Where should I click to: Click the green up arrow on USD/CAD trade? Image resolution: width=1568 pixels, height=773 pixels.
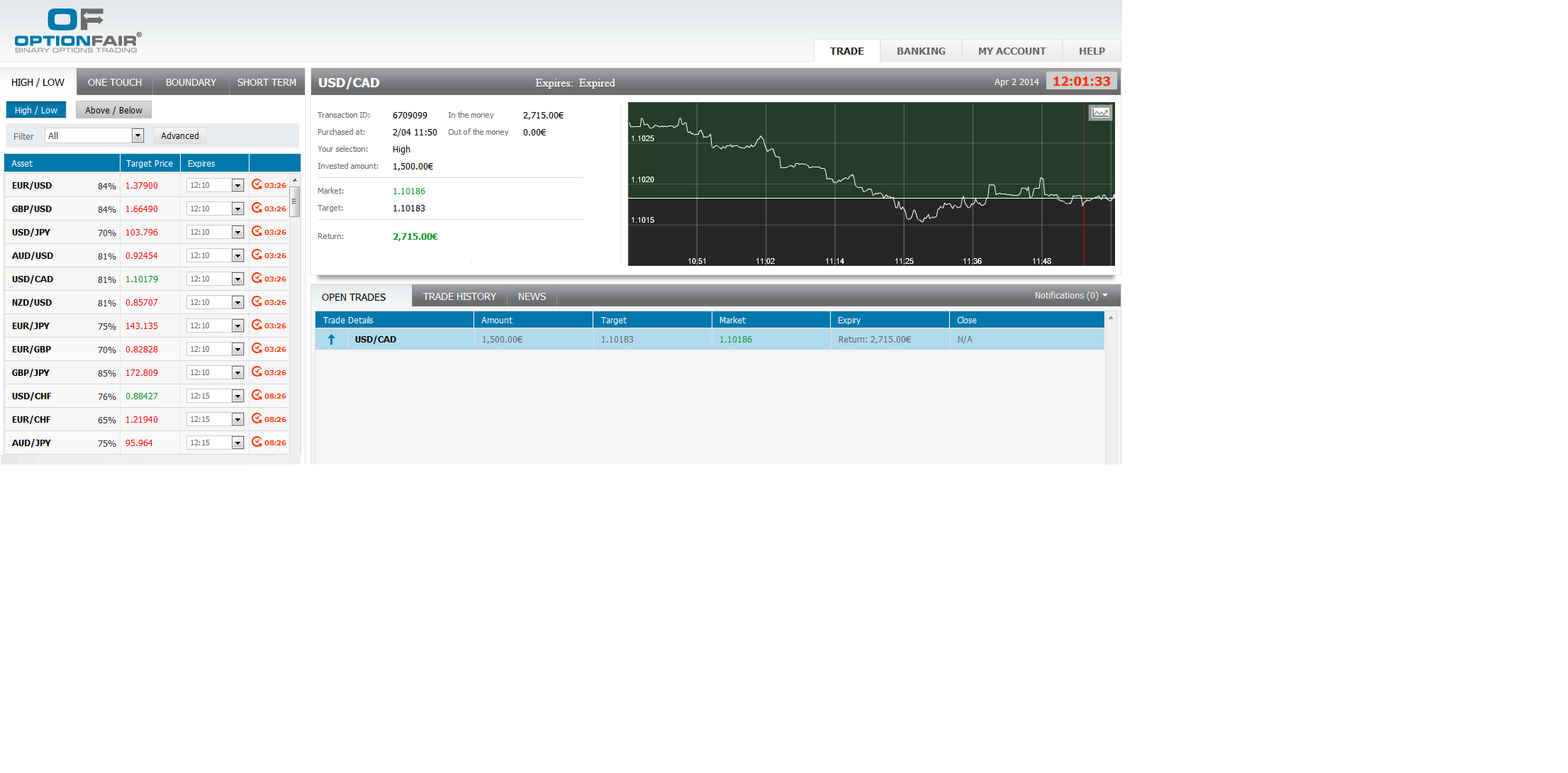click(x=330, y=339)
